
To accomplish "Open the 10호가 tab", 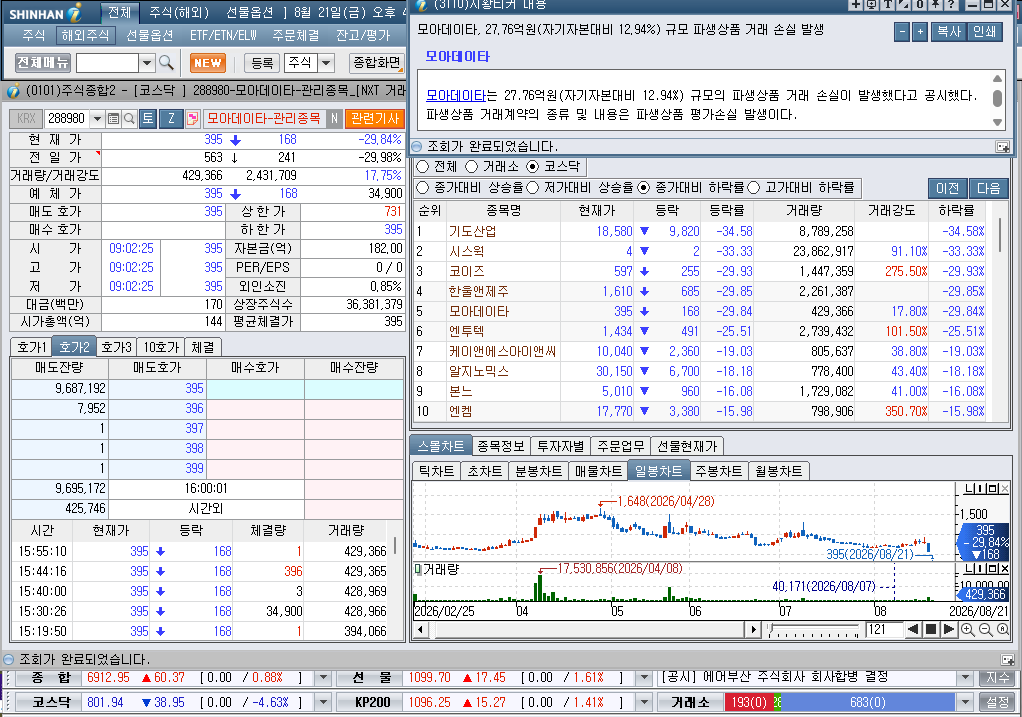I will tap(161, 347).
